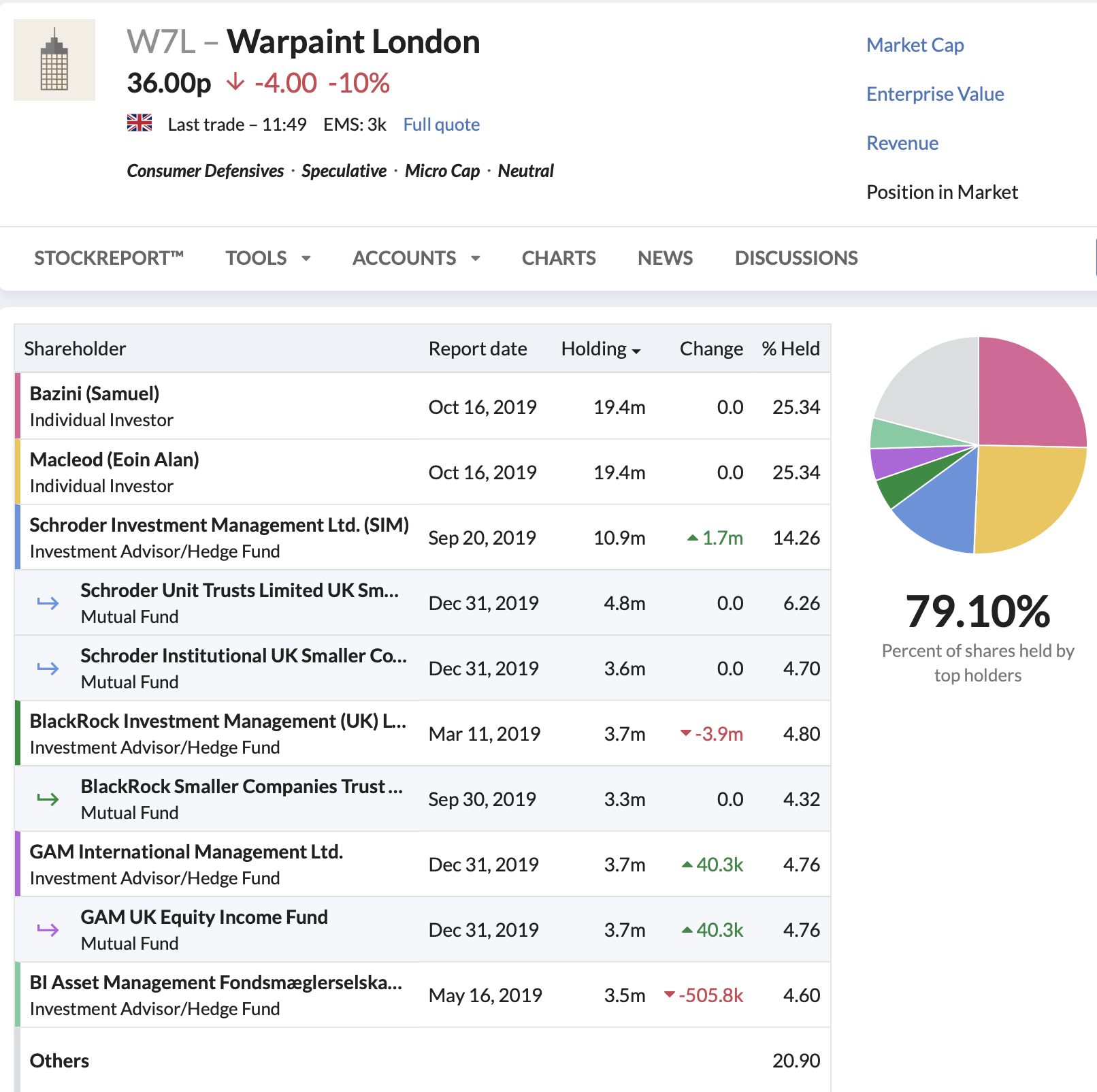Image resolution: width=1097 pixels, height=1092 pixels.
Task: Click the Consumer Defensives classification tag
Action: [x=206, y=171]
